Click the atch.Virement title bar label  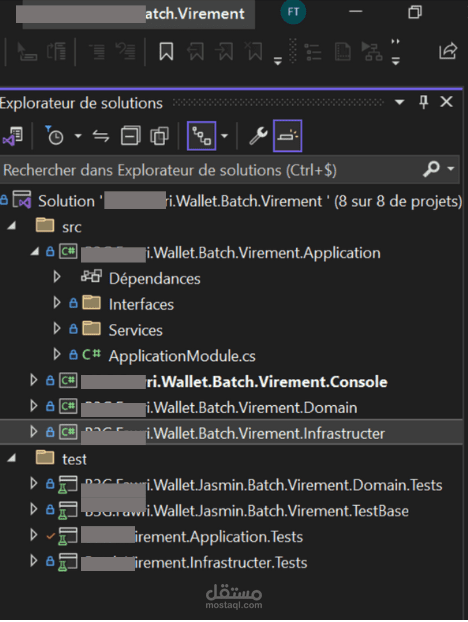[195, 14]
